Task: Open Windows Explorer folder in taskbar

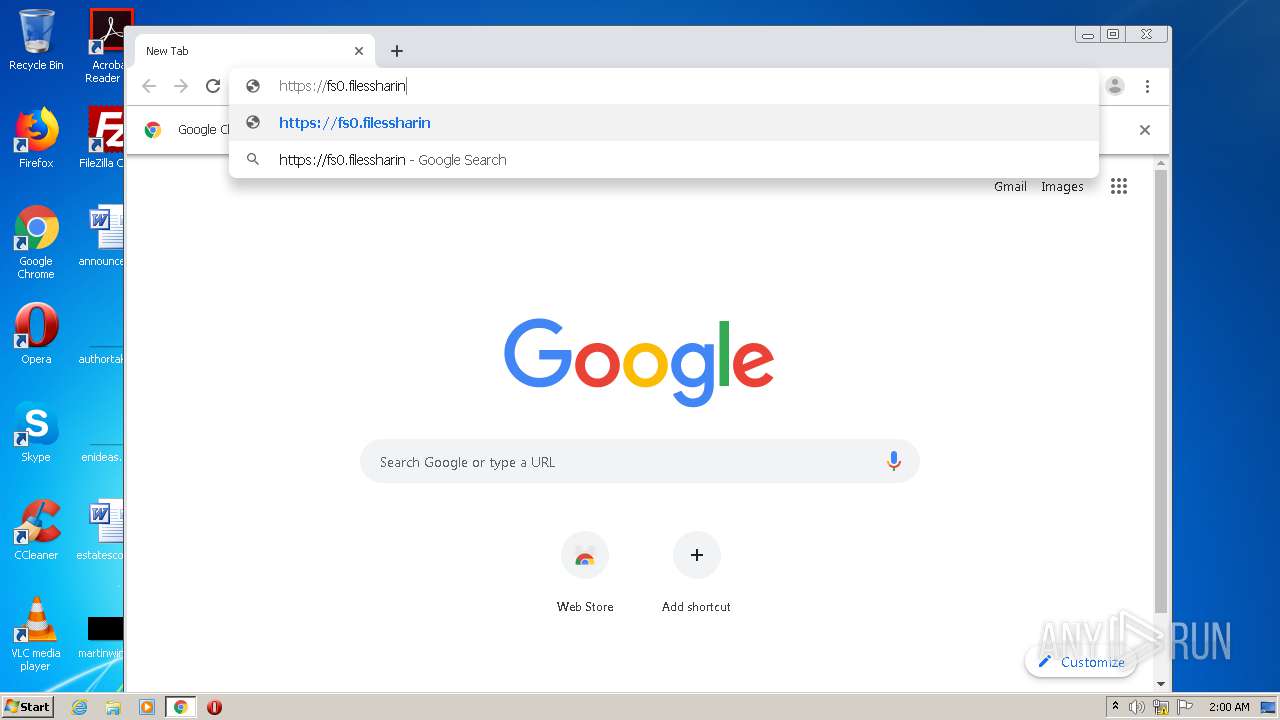Action: point(113,707)
